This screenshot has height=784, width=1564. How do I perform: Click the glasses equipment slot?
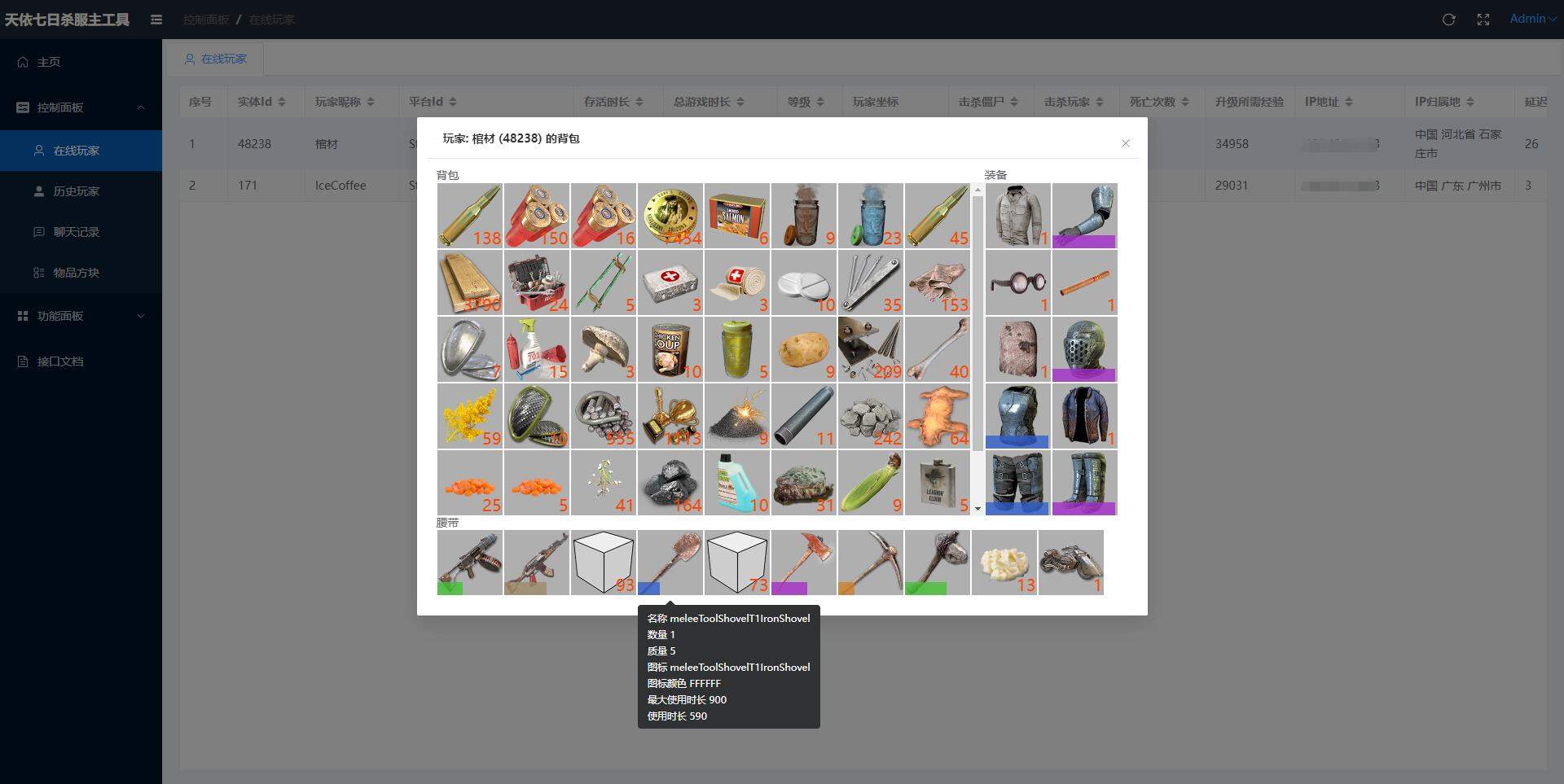click(1017, 283)
